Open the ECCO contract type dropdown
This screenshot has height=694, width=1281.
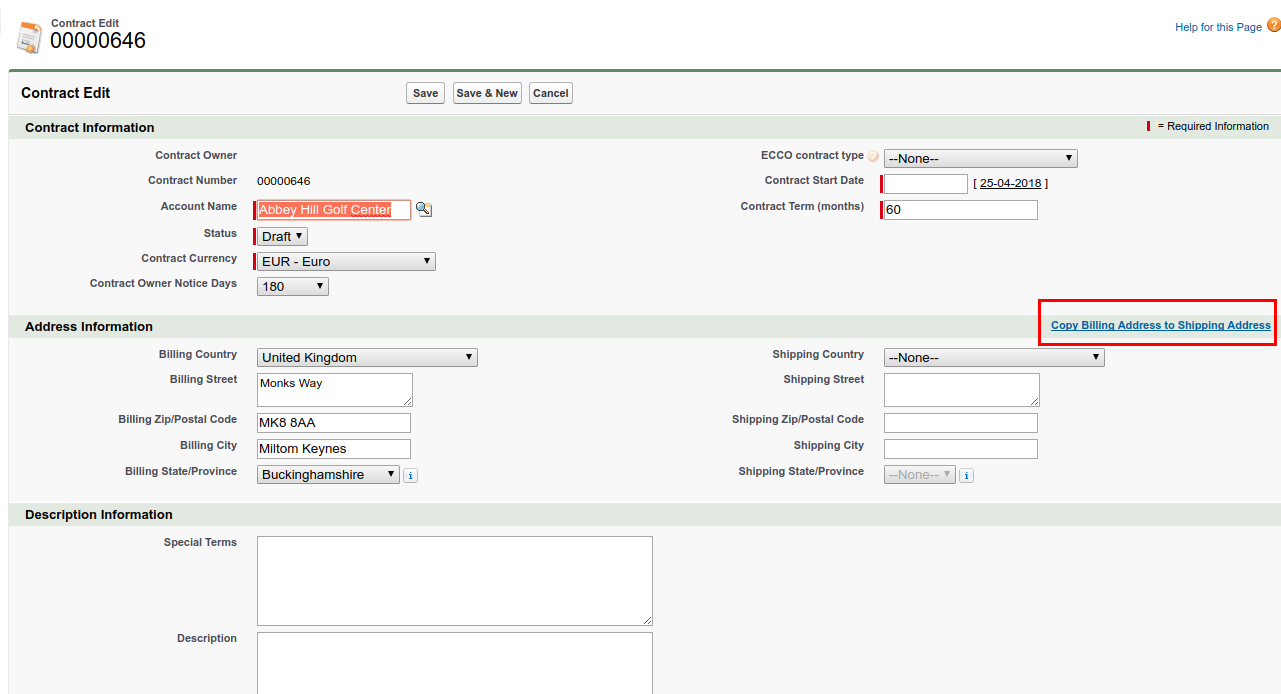(x=980, y=158)
